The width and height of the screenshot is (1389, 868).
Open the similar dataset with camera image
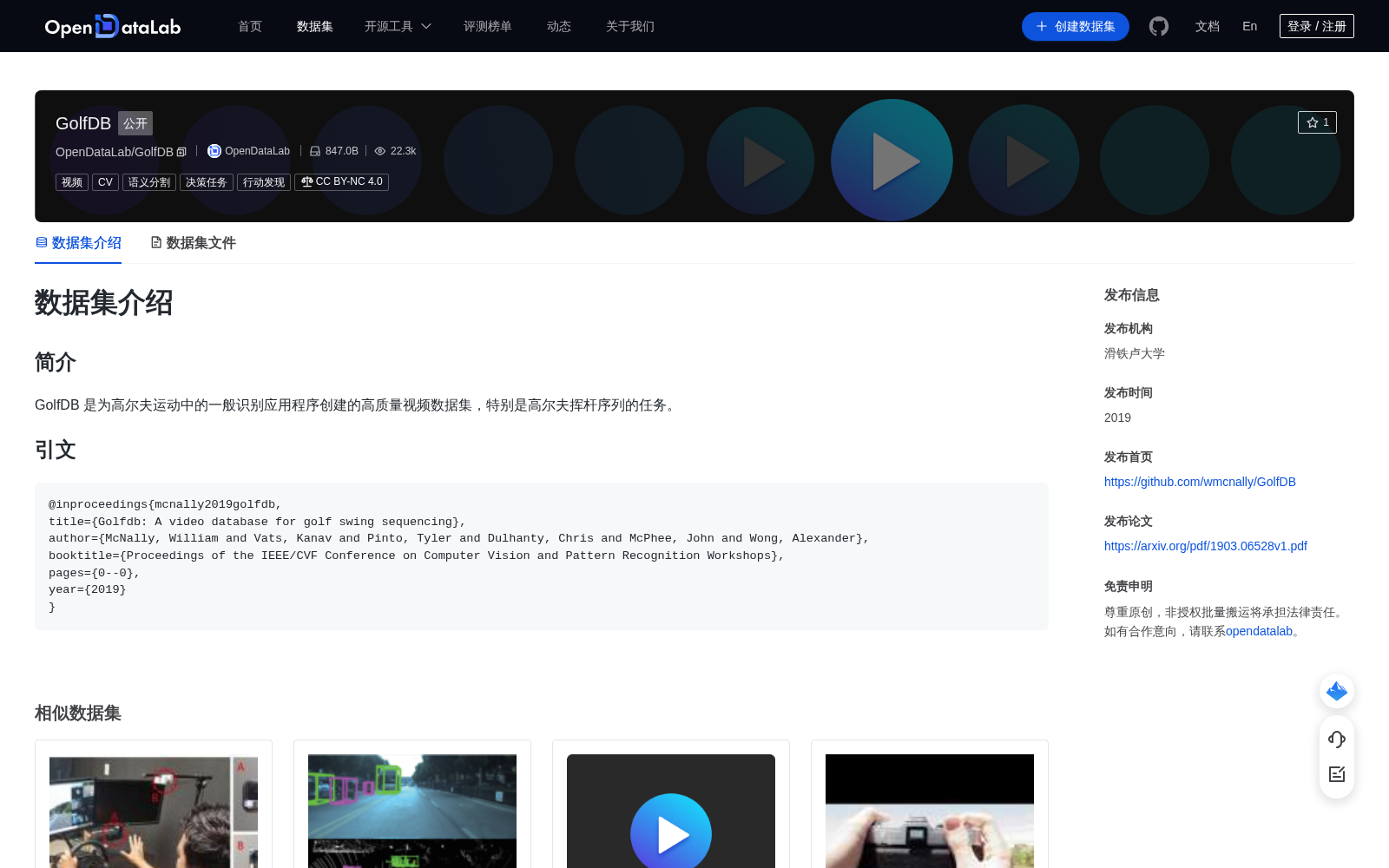[x=930, y=804]
